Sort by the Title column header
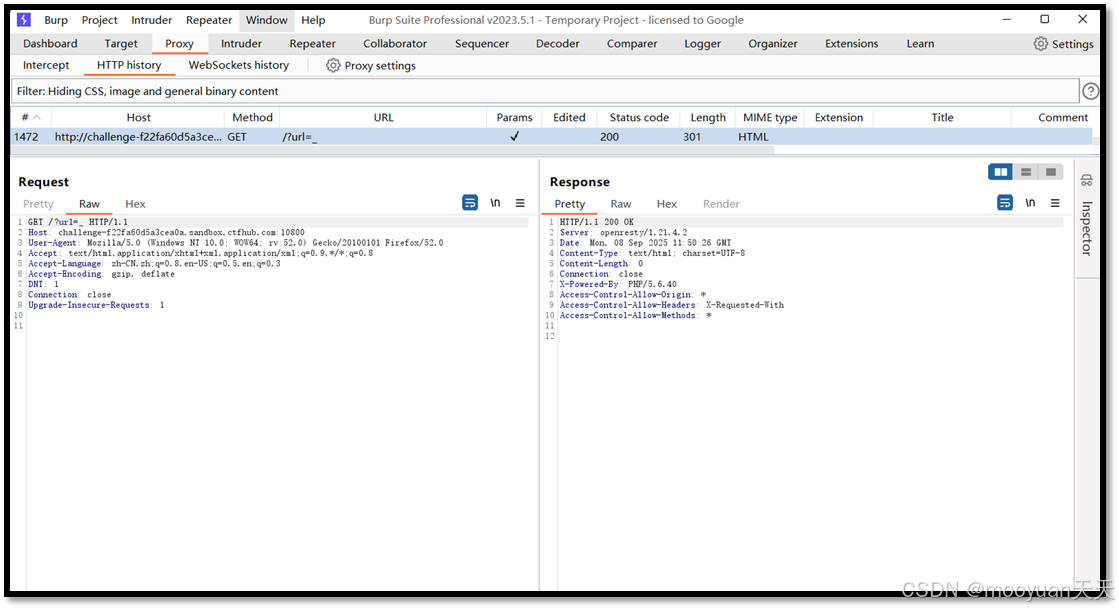Viewport: 1119px width, 610px height. 942,117
